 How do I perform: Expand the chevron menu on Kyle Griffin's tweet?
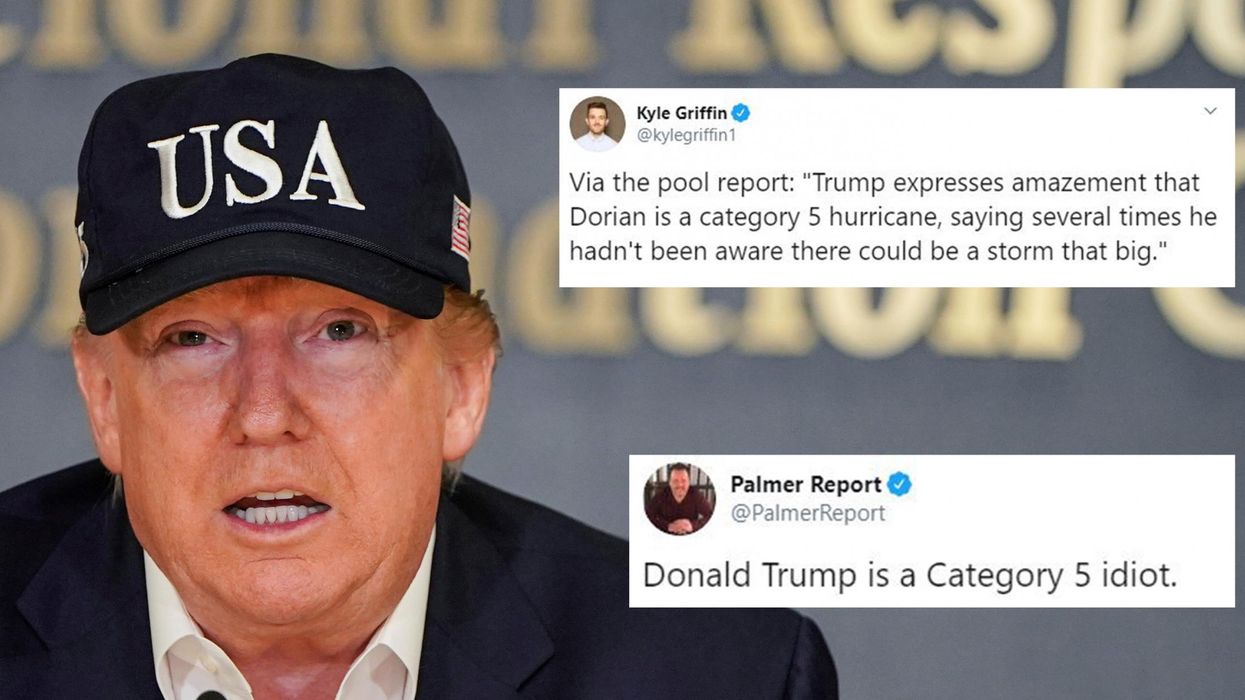1210,111
